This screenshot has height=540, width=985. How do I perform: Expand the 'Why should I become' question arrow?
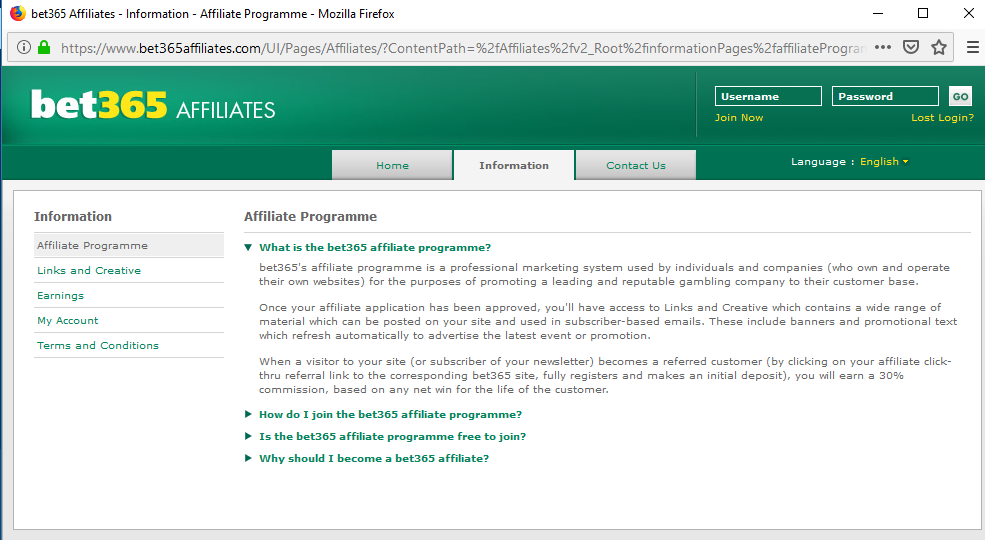point(248,458)
